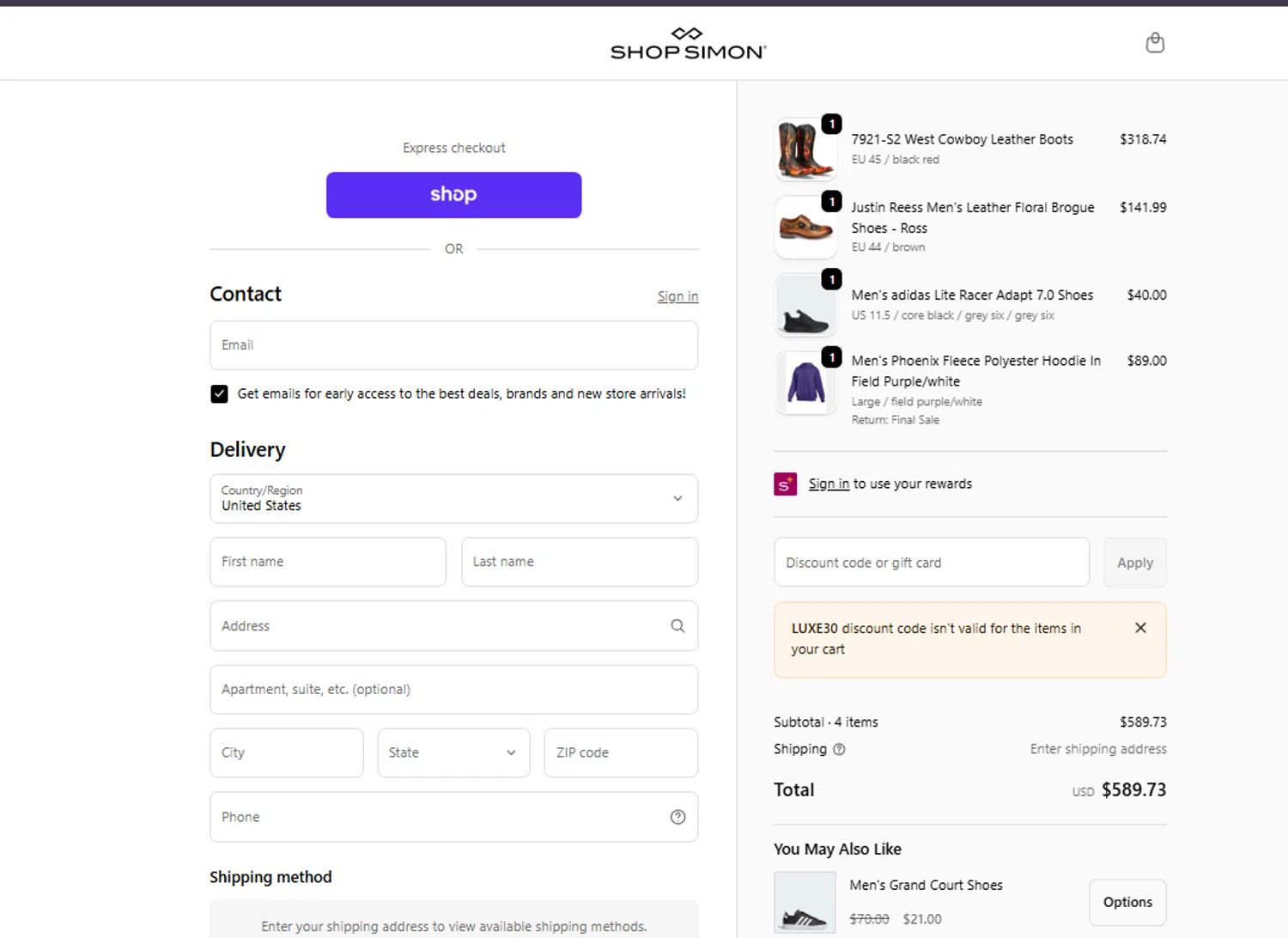Focus the First name field

tap(328, 562)
